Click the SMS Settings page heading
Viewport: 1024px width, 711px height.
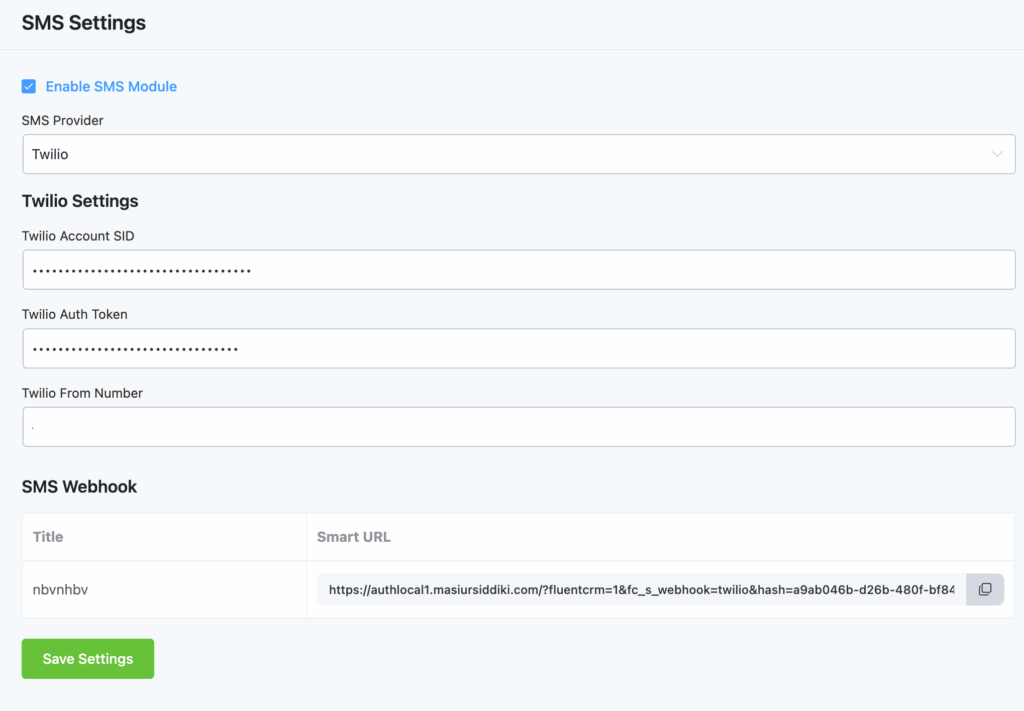[83, 22]
